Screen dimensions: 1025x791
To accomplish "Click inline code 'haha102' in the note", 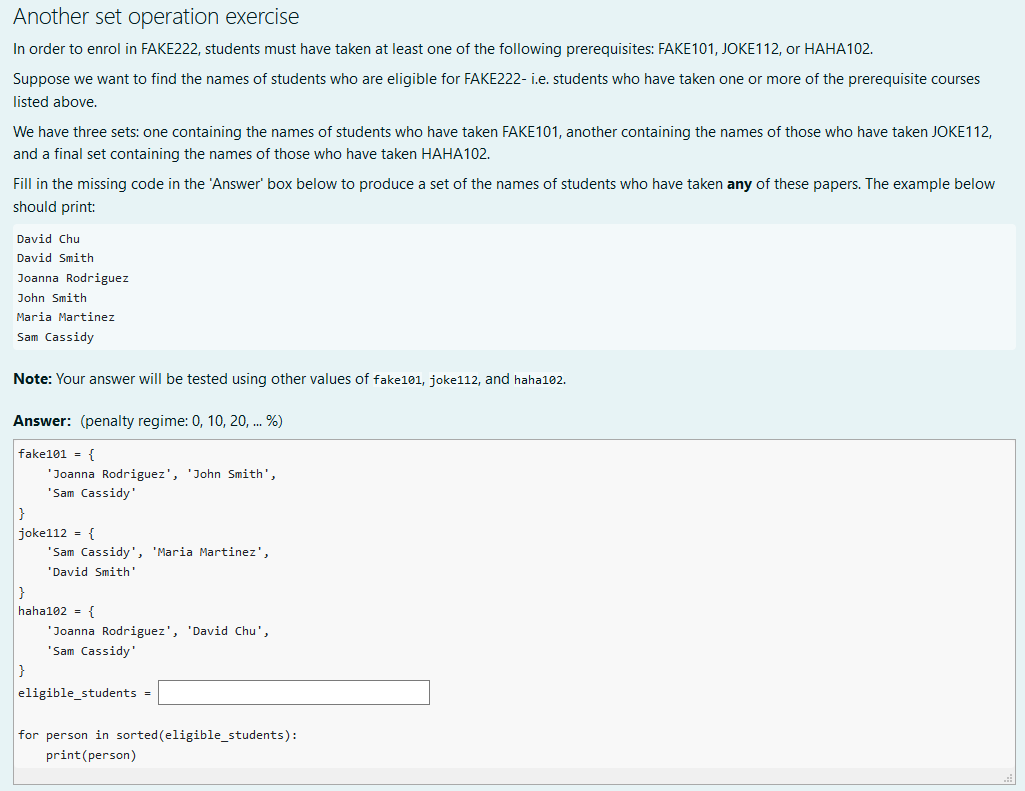I will [538, 380].
